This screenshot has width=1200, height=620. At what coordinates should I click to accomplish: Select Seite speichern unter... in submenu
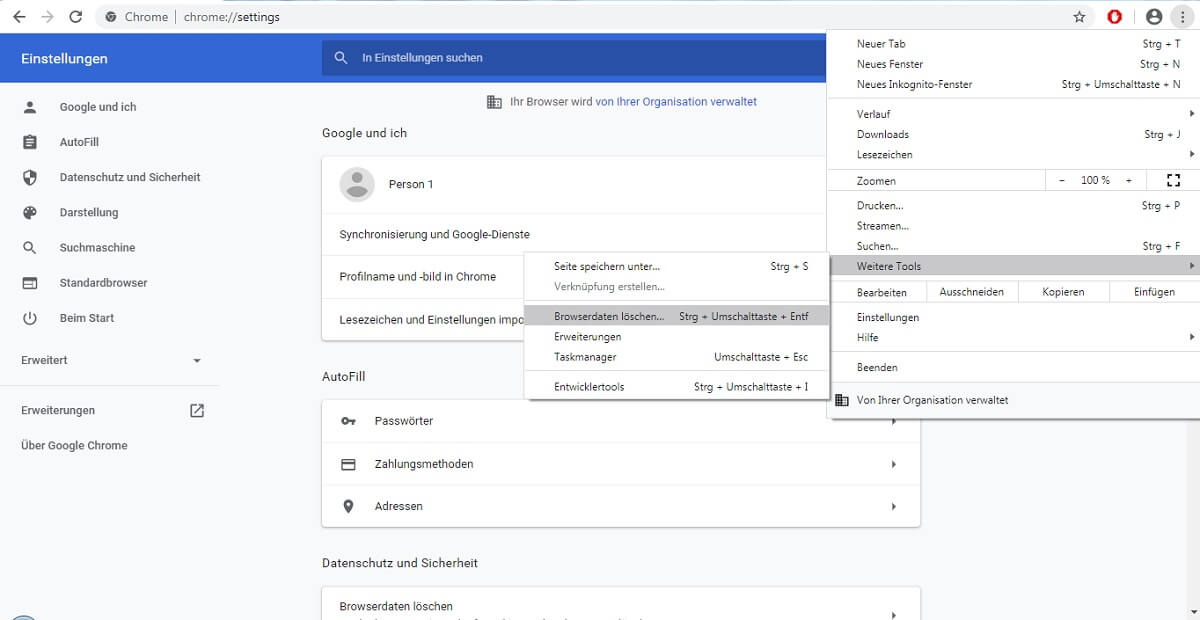tap(677, 266)
